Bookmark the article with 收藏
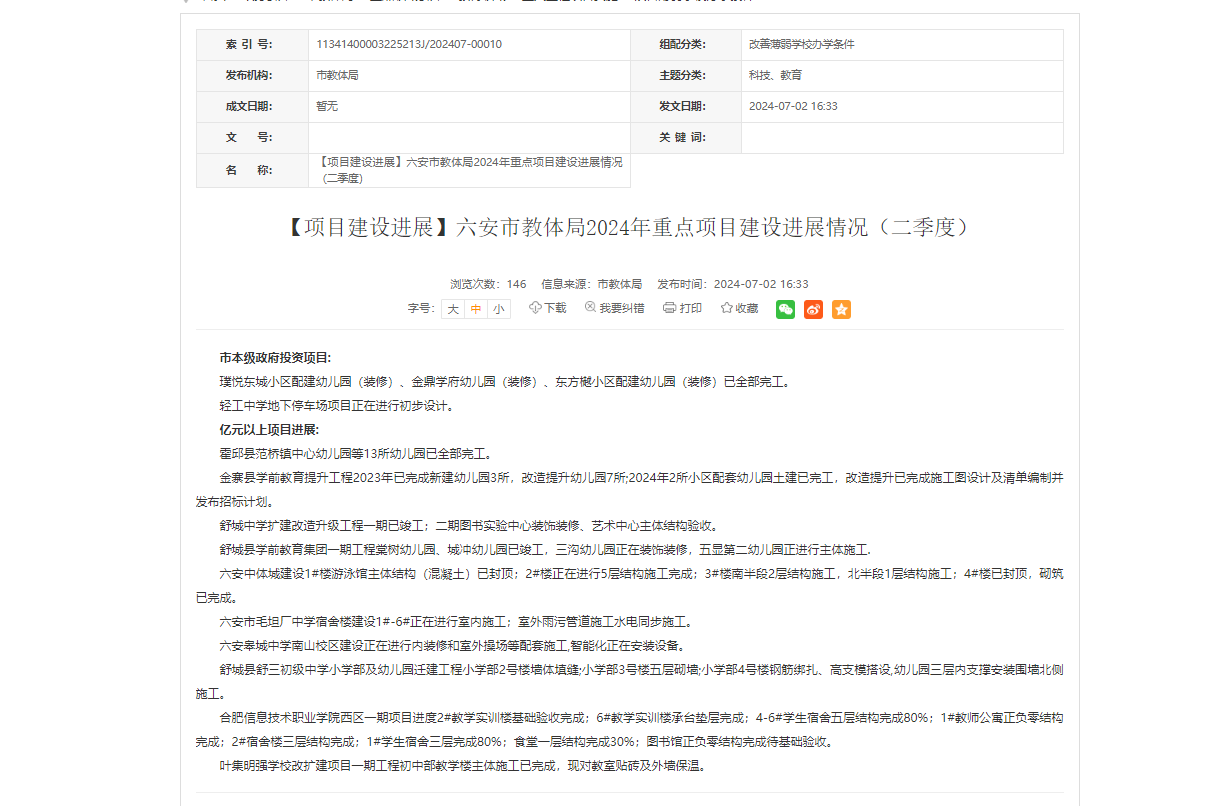The height and width of the screenshot is (806, 1209). coord(740,308)
